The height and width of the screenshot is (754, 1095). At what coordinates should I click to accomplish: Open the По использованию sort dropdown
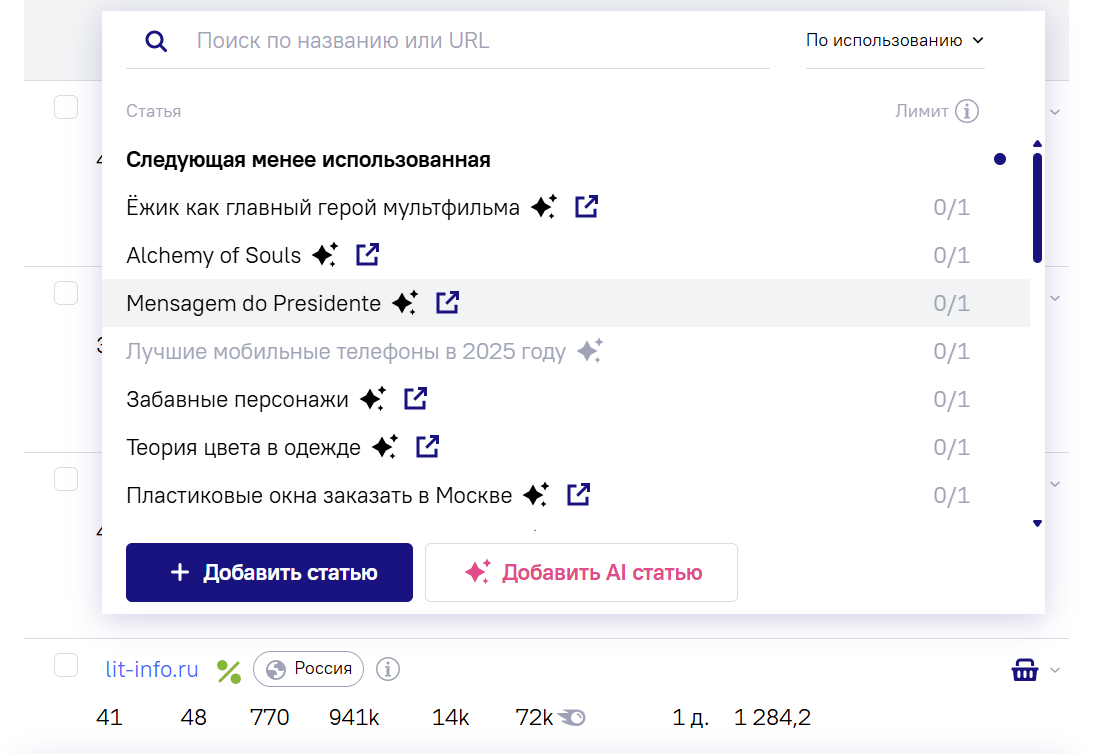(x=895, y=41)
